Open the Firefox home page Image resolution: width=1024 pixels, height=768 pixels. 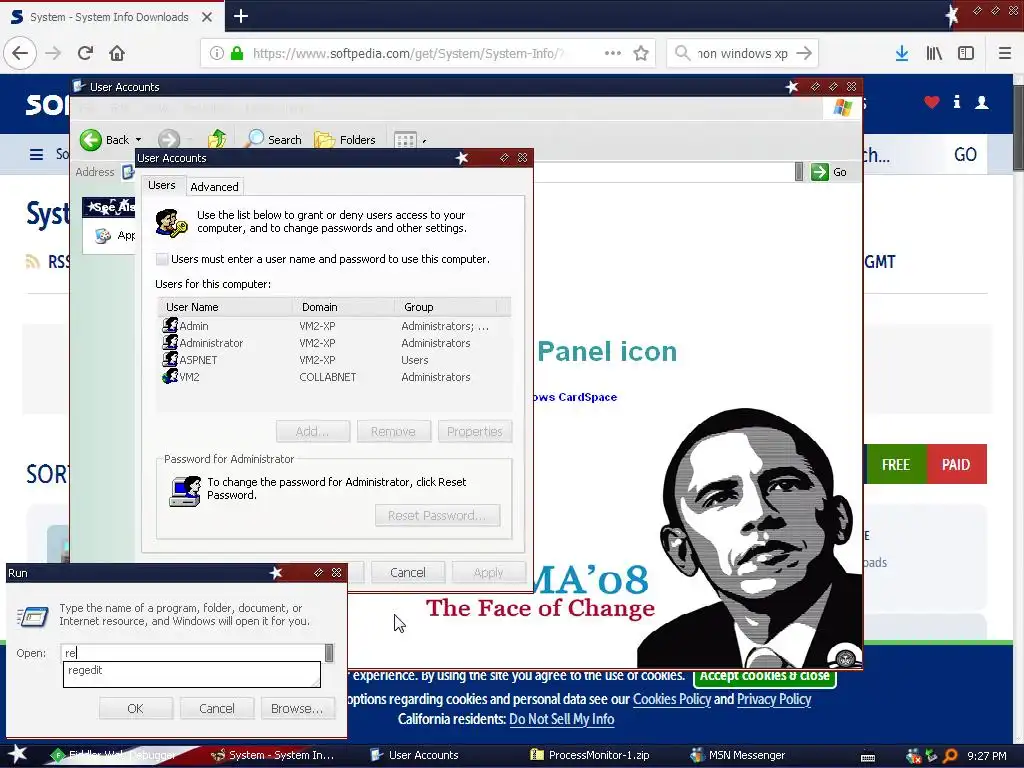117,53
